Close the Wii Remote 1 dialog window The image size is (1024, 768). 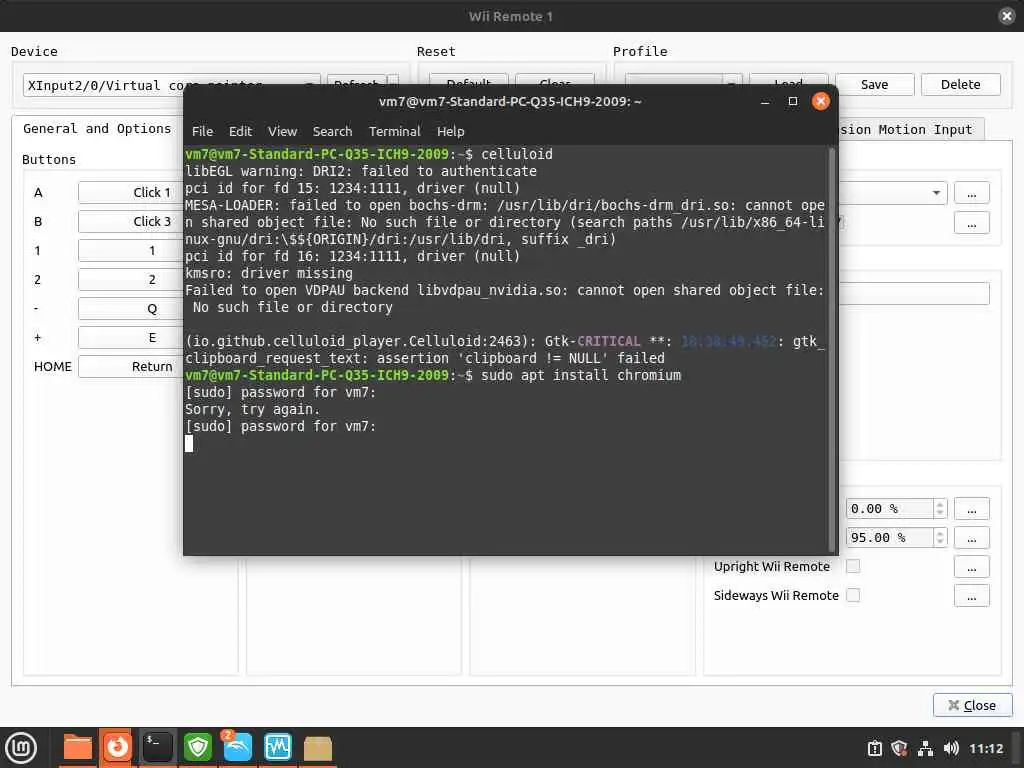pos(1006,16)
